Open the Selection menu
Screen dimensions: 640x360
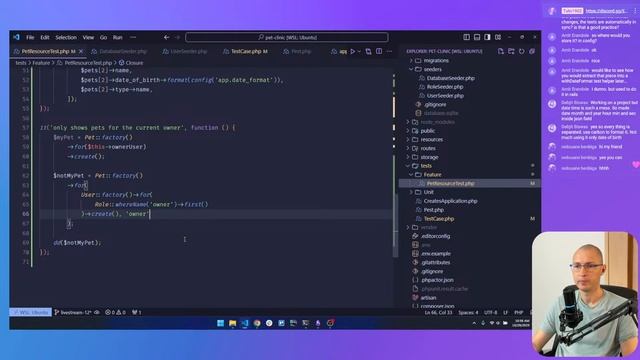coord(66,37)
